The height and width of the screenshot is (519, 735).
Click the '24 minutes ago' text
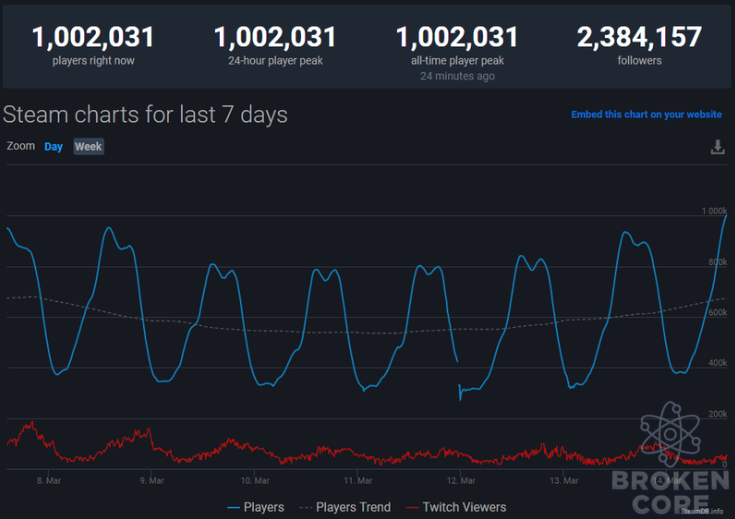pyautogui.click(x=458, y=76)
